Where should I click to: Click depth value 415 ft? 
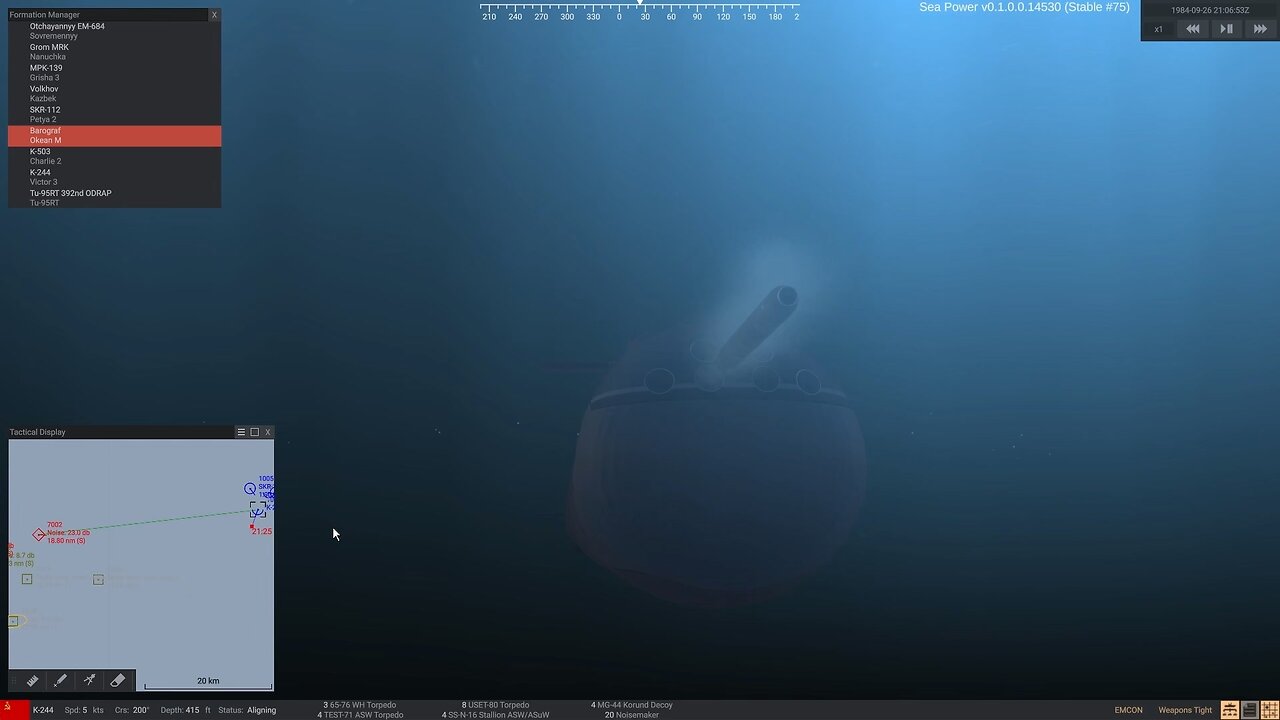tap(185, 710)
